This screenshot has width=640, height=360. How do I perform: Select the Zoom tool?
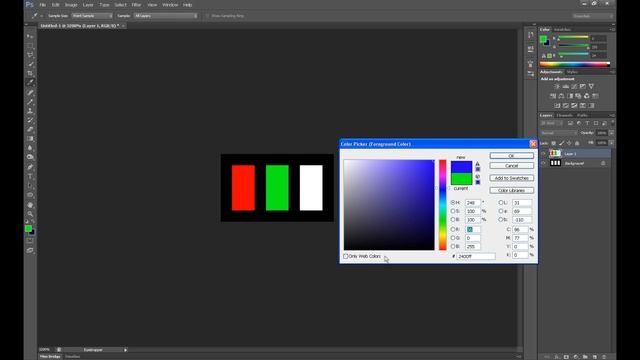pos(30,214)
